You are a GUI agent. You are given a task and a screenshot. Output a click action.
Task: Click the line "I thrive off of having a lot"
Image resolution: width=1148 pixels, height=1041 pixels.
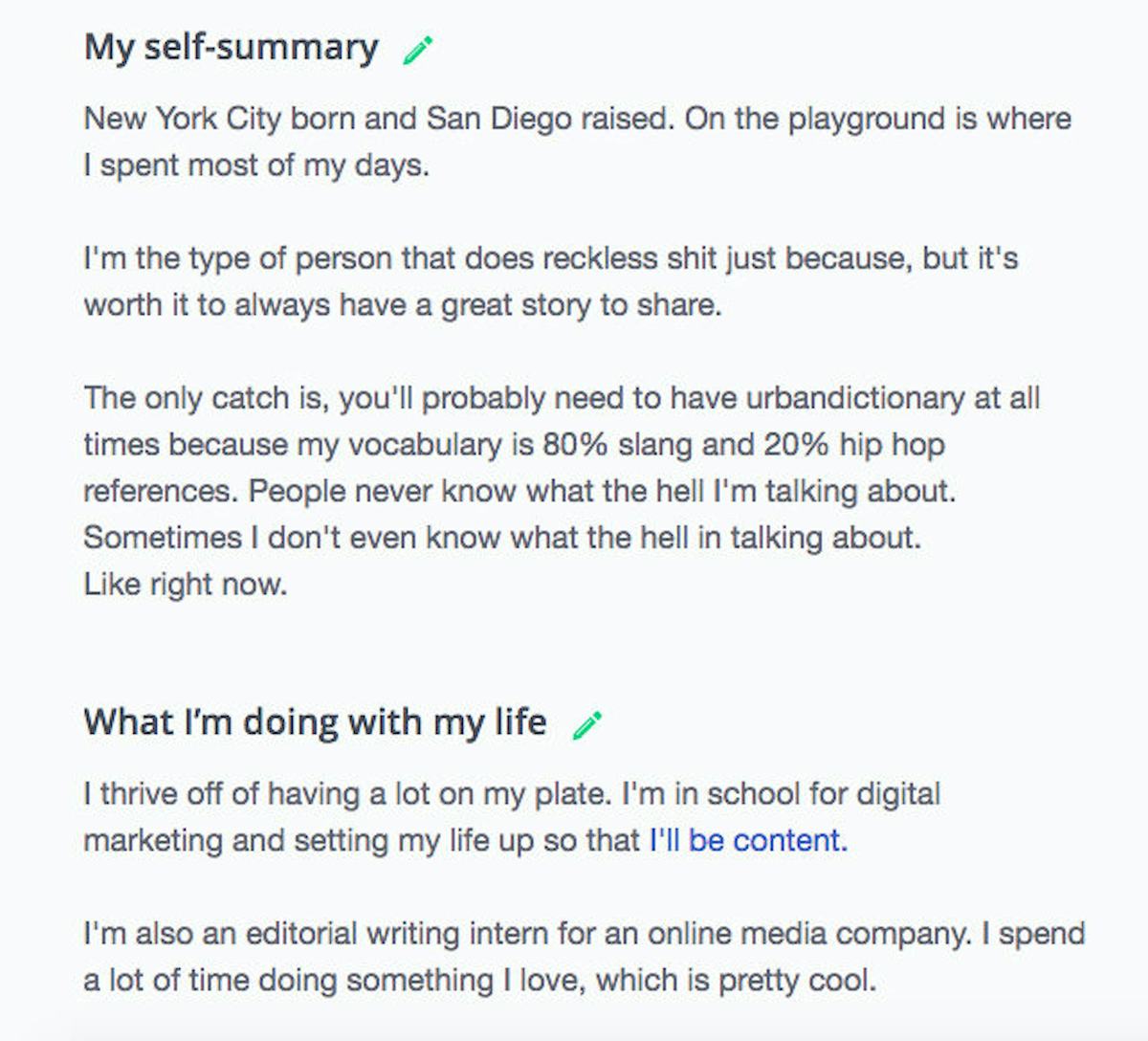(x=512, y=794)
